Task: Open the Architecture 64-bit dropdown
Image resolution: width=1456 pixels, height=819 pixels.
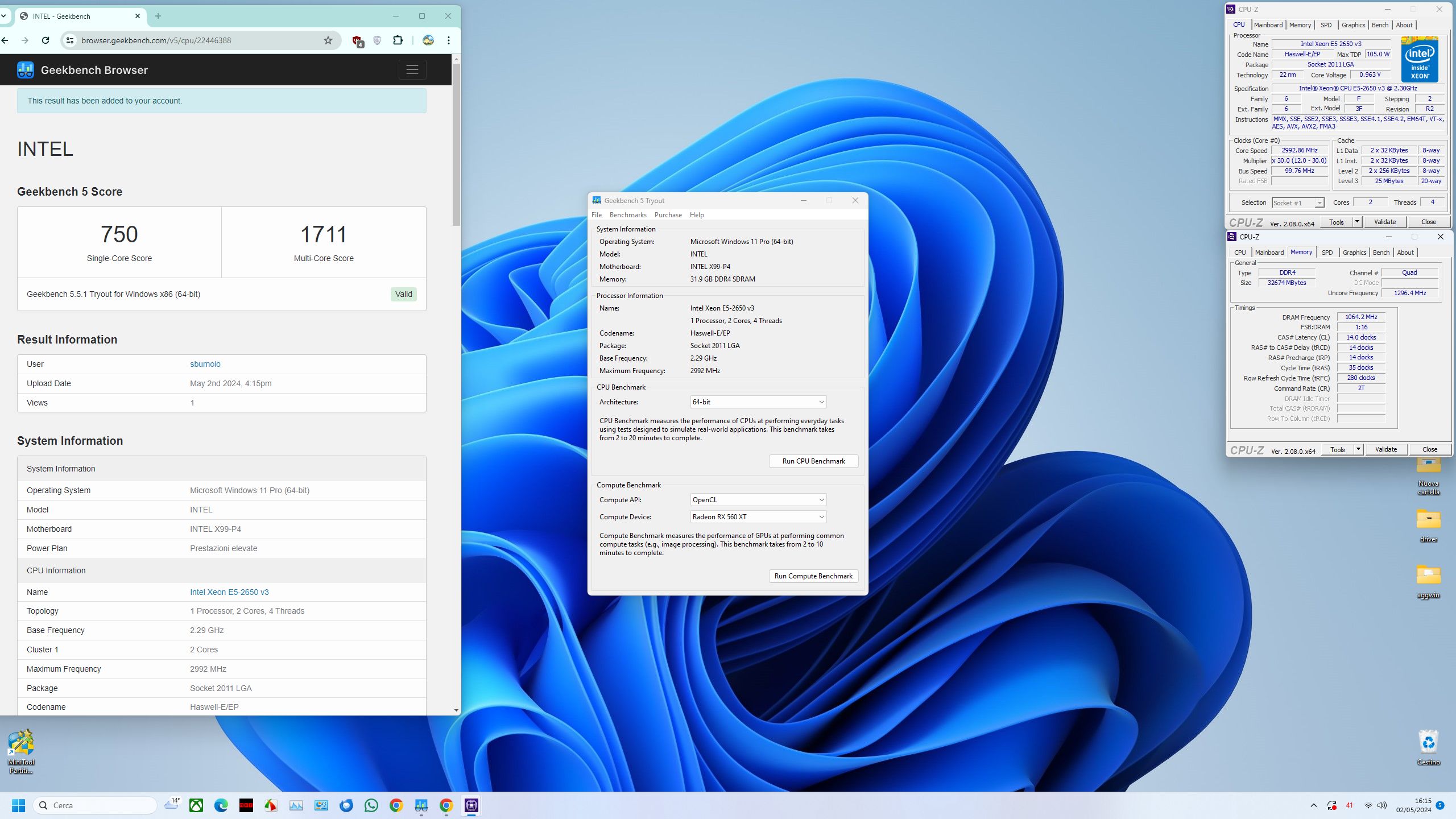Action: (x=758, y=402)
